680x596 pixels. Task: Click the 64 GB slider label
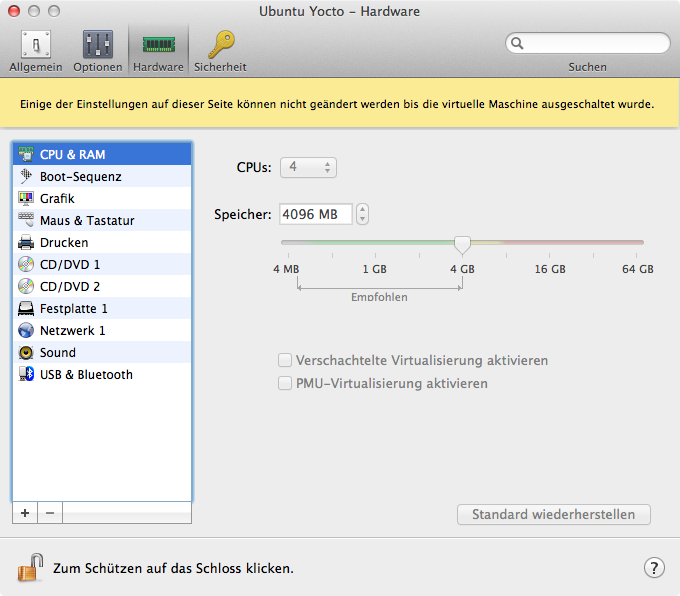click(x=638, y=269)
